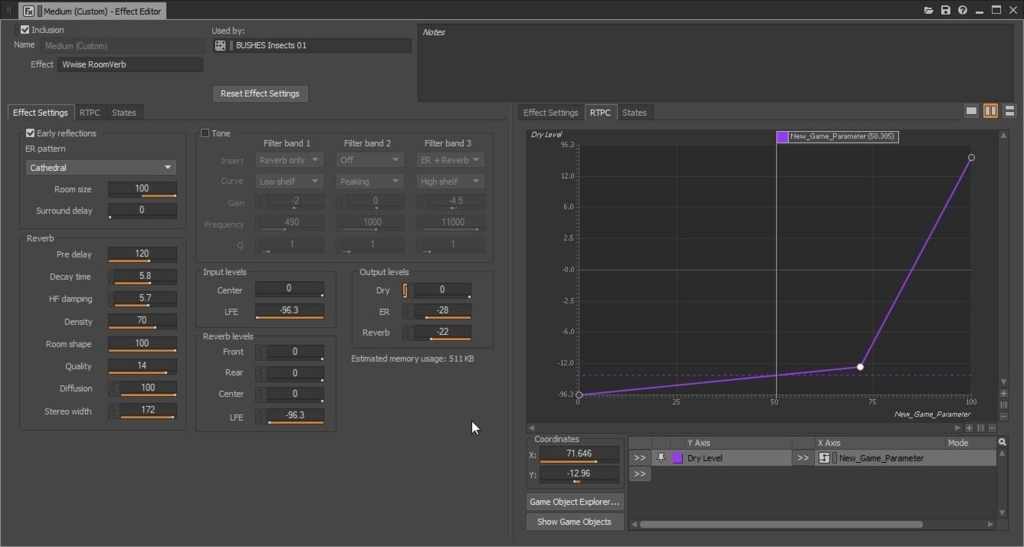The width and height of the screenshot is (1024, 547).
Task: Click the Input levels LFE value -96.3
Action: [289, 311]
